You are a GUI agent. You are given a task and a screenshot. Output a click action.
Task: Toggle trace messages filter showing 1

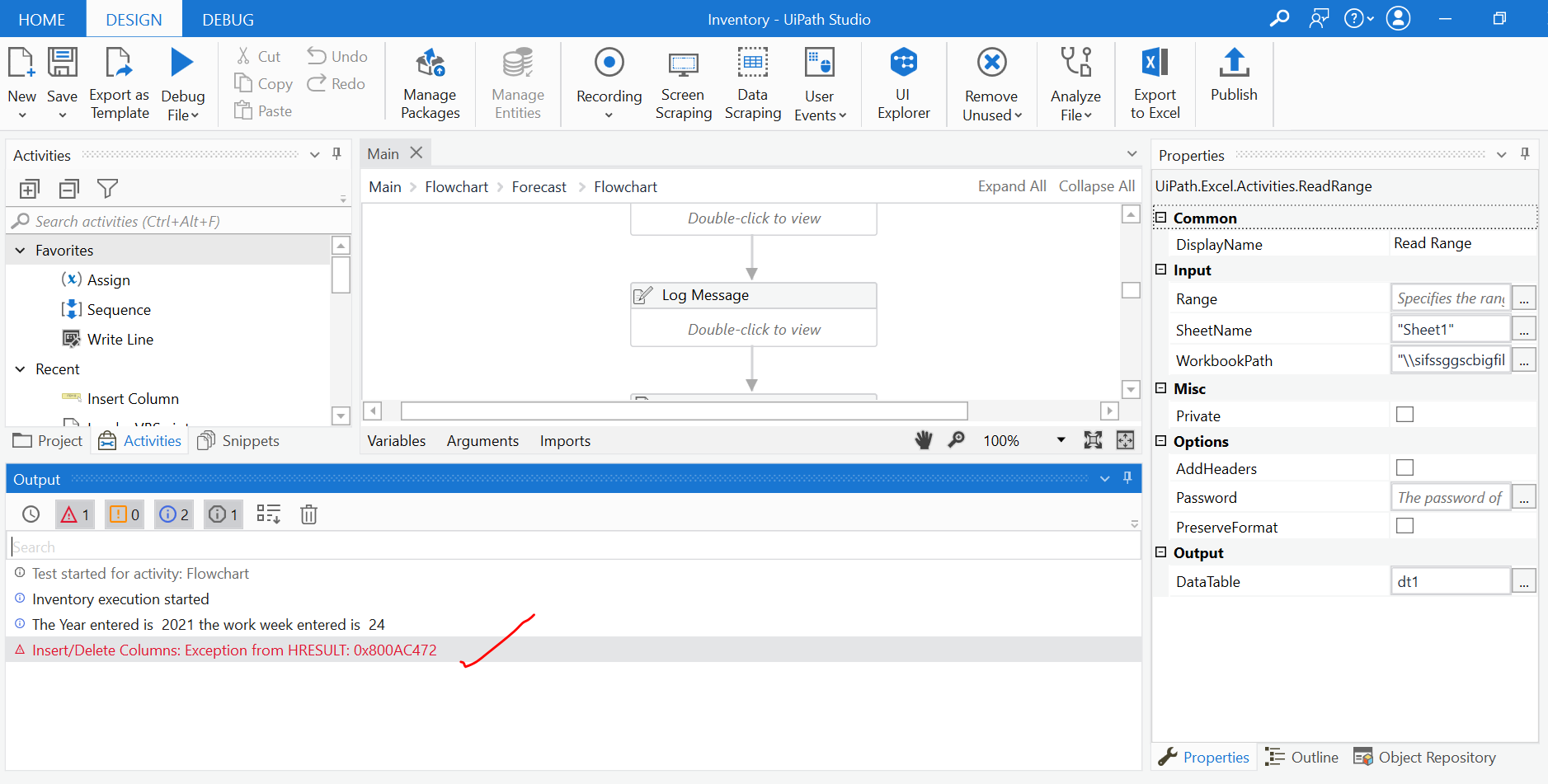[223, 514]
